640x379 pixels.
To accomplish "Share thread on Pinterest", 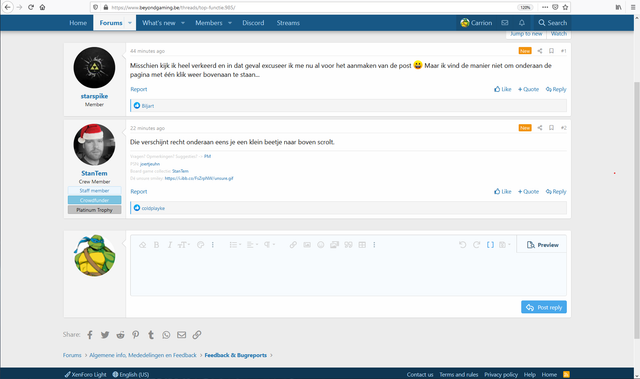I will click(x=136, y=335).
